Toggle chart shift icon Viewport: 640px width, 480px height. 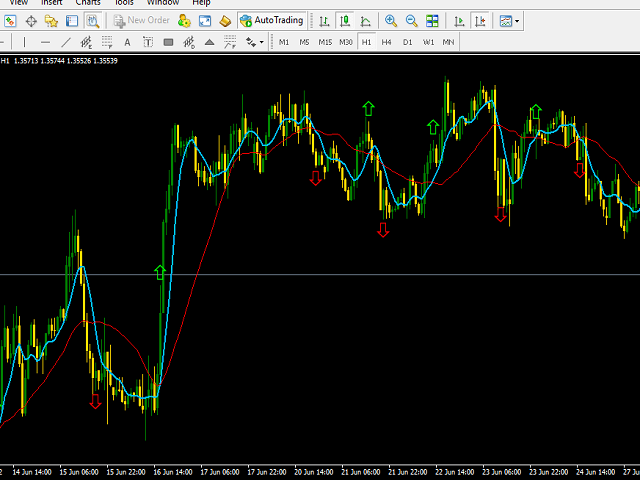(480, 21)
